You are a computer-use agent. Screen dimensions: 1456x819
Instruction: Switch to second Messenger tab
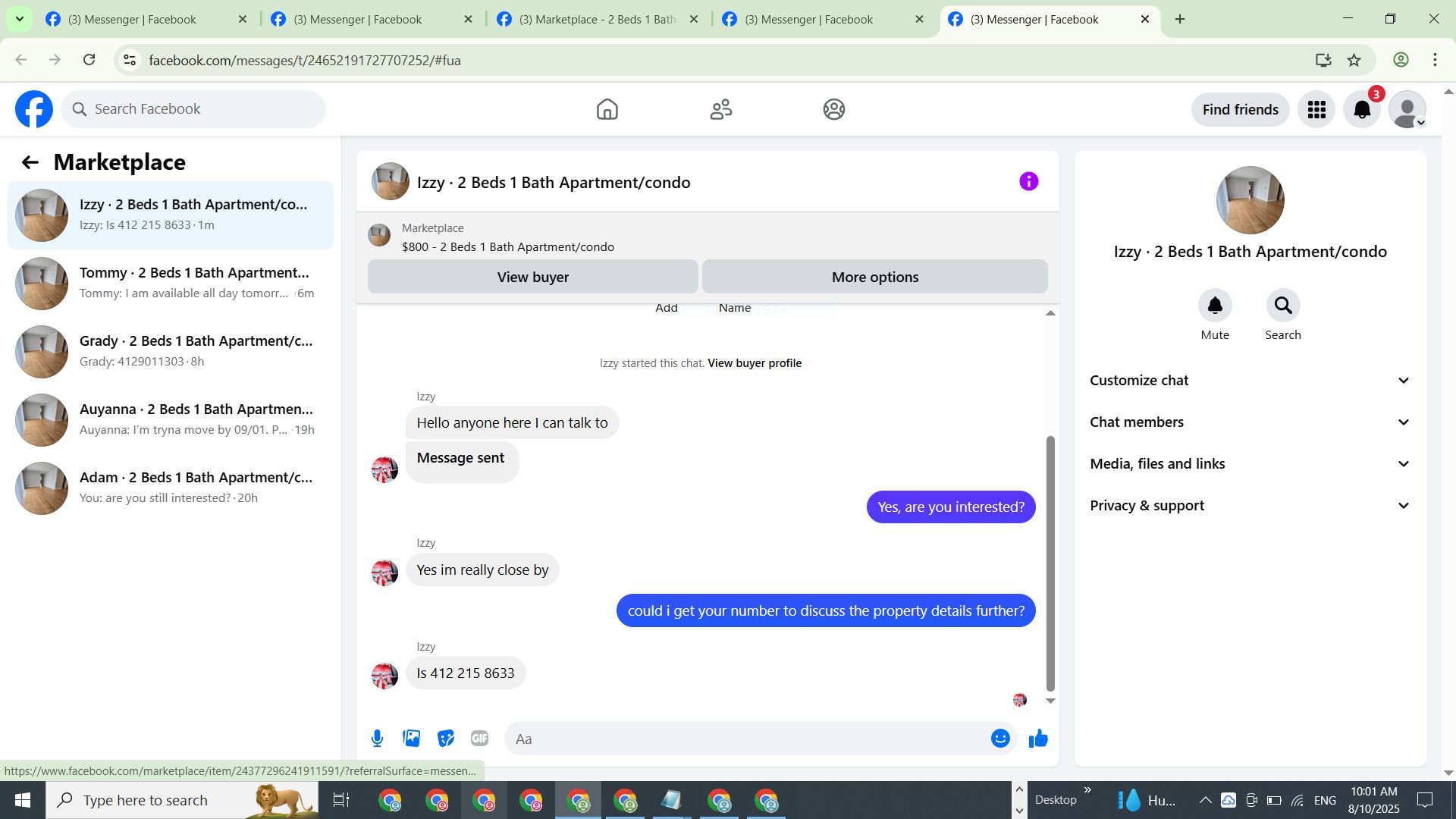(372, 19)
